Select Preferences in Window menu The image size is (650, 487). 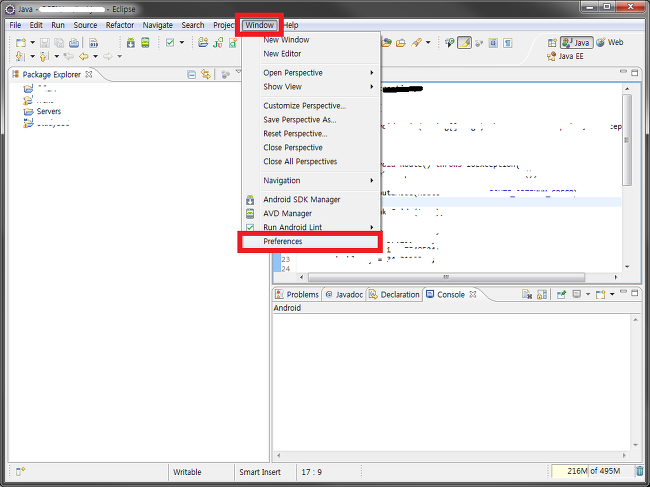(x=309, y=242)
